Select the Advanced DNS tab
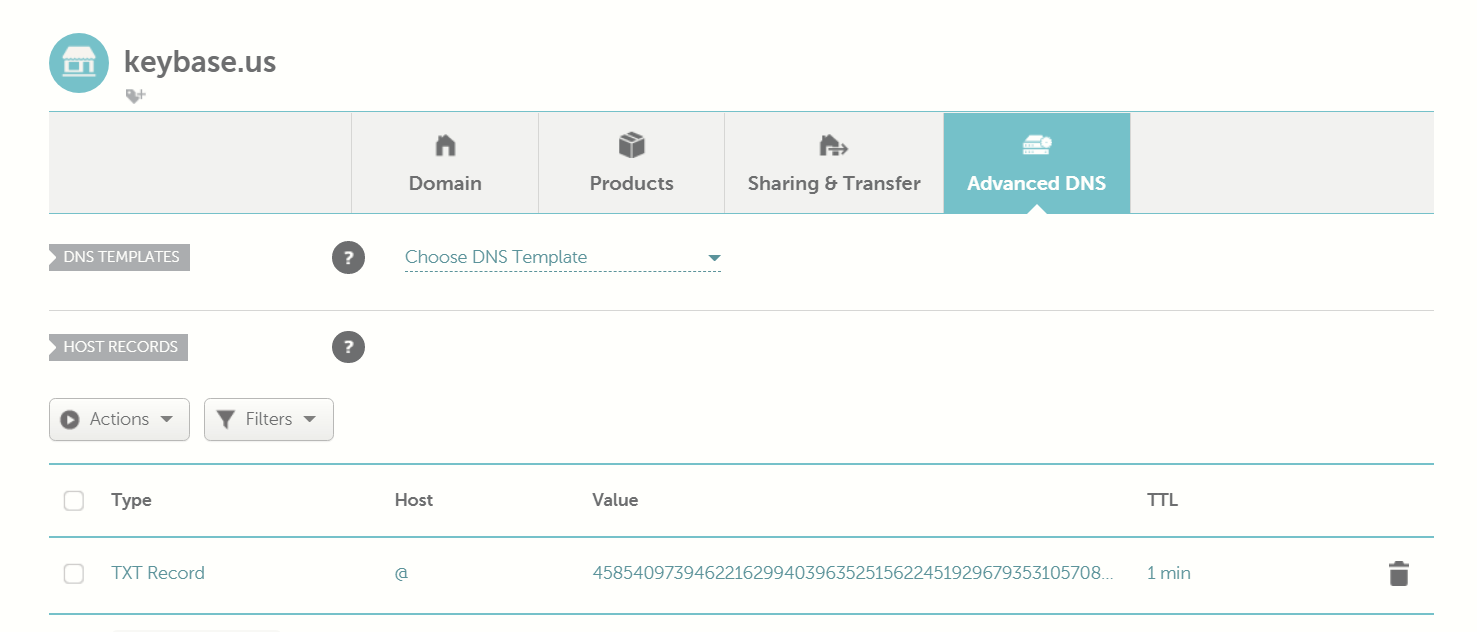 pos(1037,163)
